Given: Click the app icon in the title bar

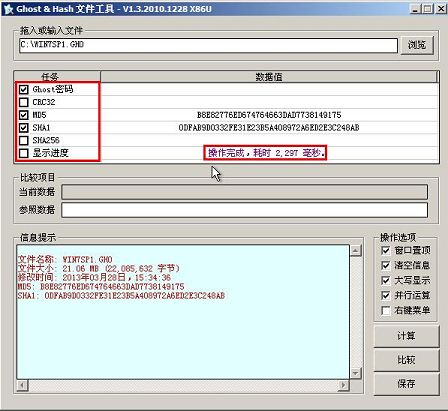Looking at the screenshot, I should 8,9.
